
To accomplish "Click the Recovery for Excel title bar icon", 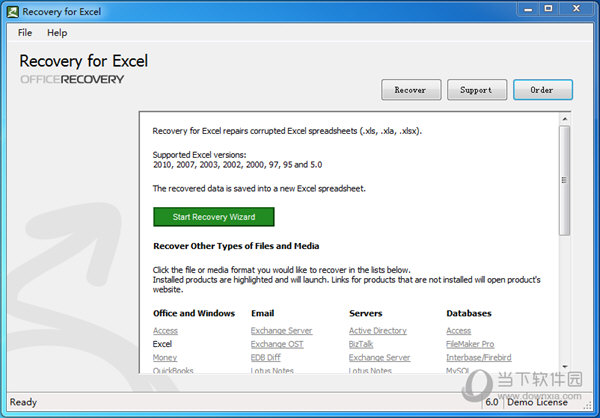I will [13, 12].
